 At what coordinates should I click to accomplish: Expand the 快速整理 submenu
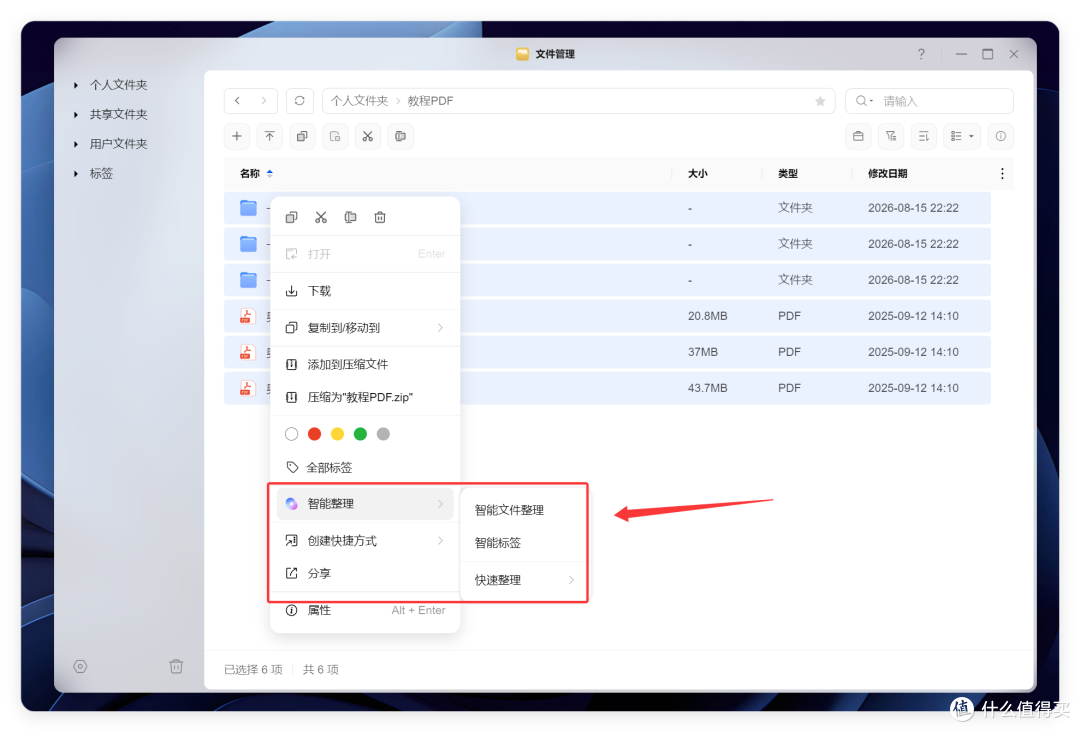pyautogui.click(x=524, y=580)
